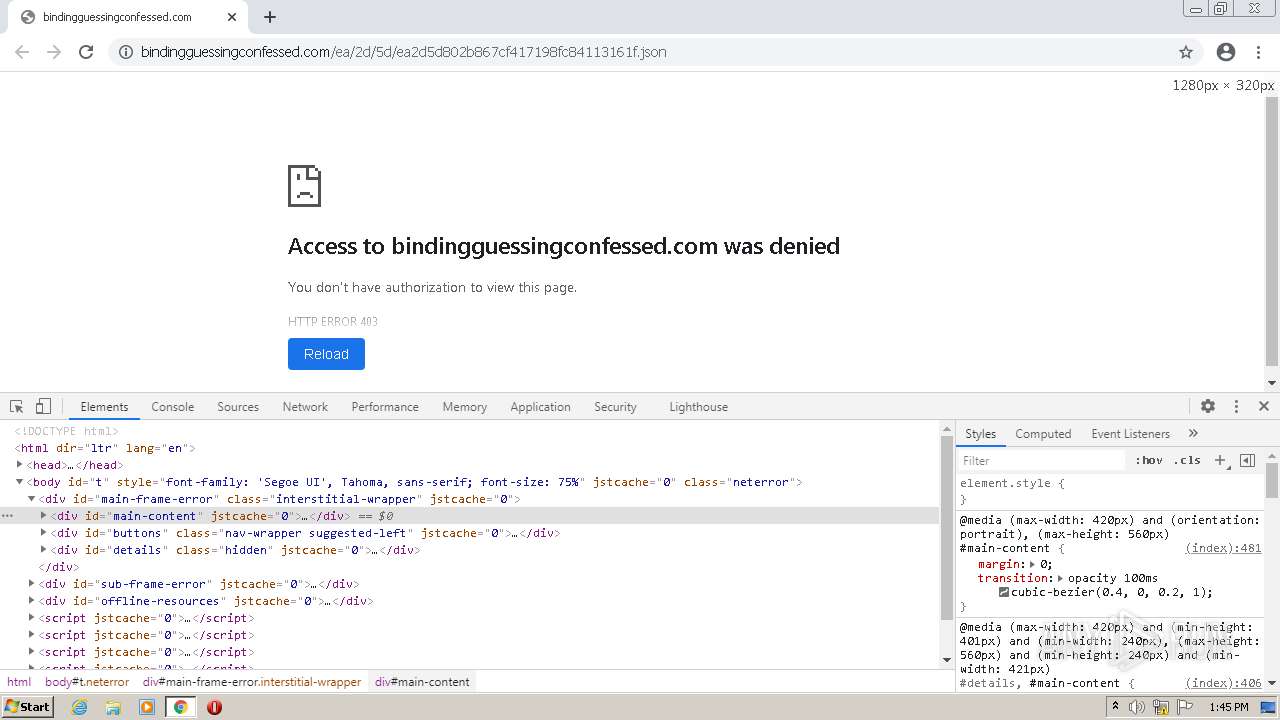Open Opera browser from taskbar
The image size is (1280, 720).
(x=214, y=707)
